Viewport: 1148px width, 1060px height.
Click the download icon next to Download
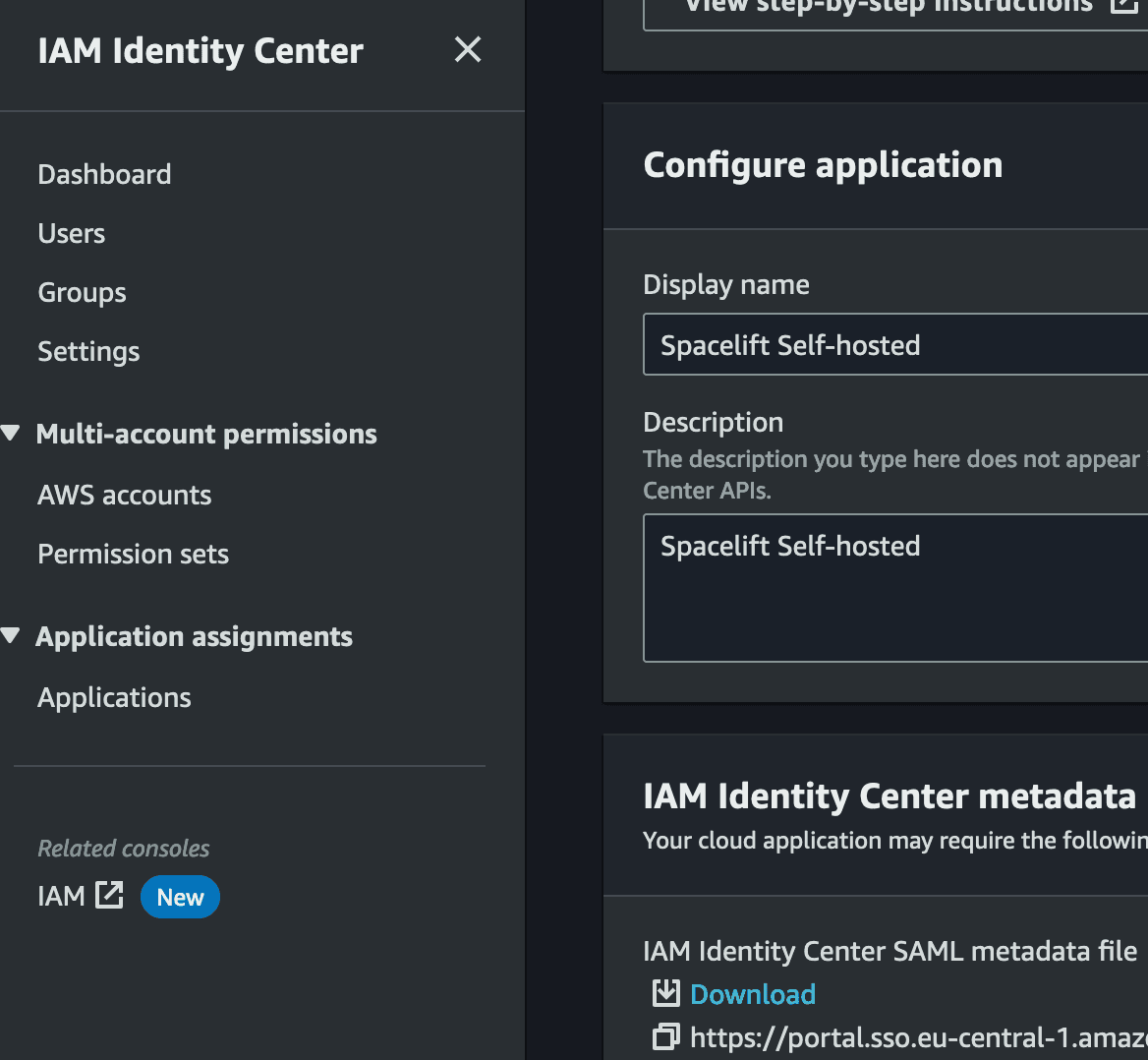click(x=666, y=993)
